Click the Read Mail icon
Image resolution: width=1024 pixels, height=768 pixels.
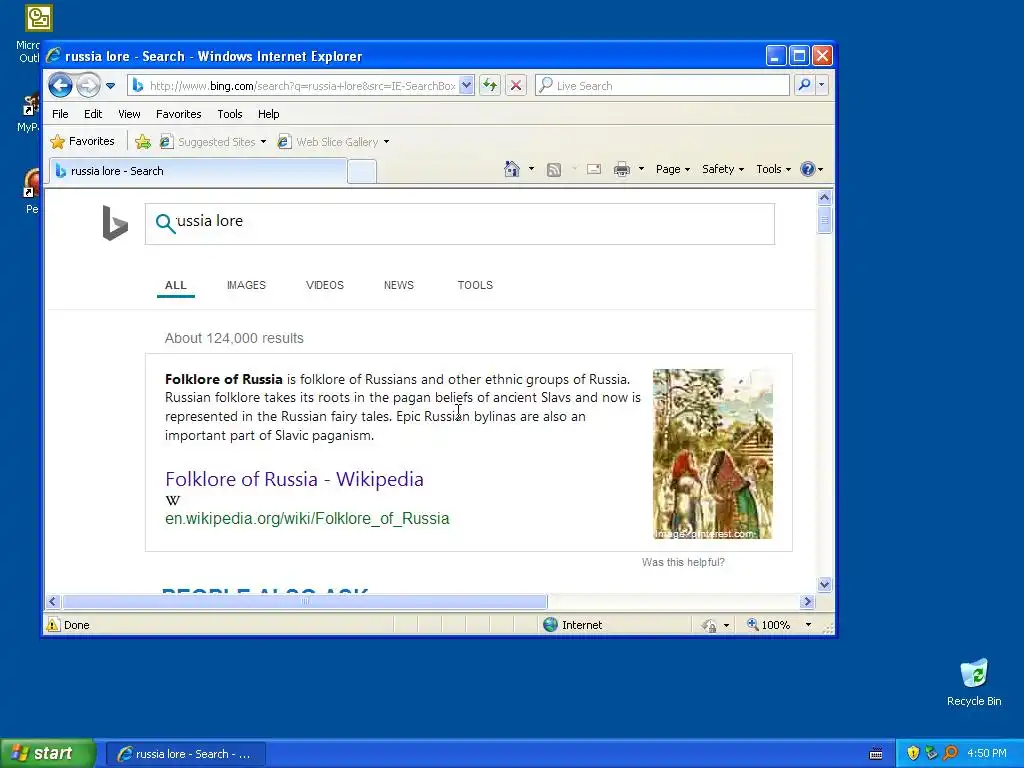point(594,169)
